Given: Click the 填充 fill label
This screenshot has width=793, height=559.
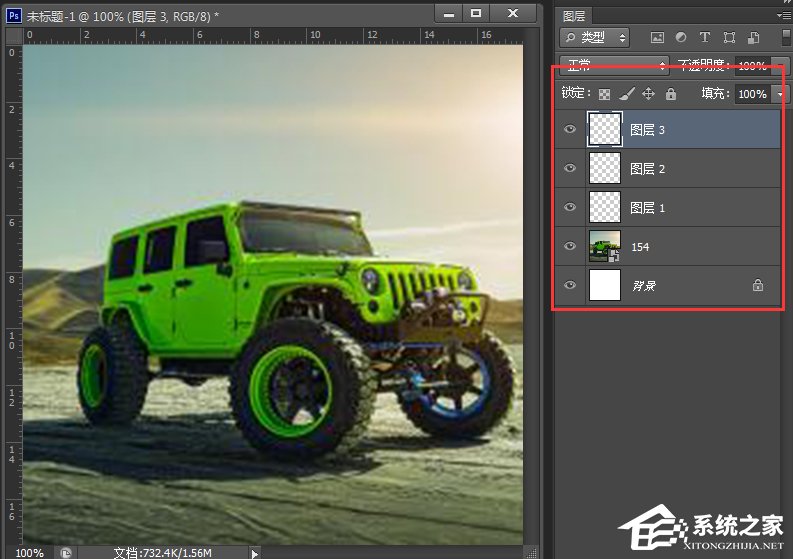Looking at the screenshot, I should [715, 93].
